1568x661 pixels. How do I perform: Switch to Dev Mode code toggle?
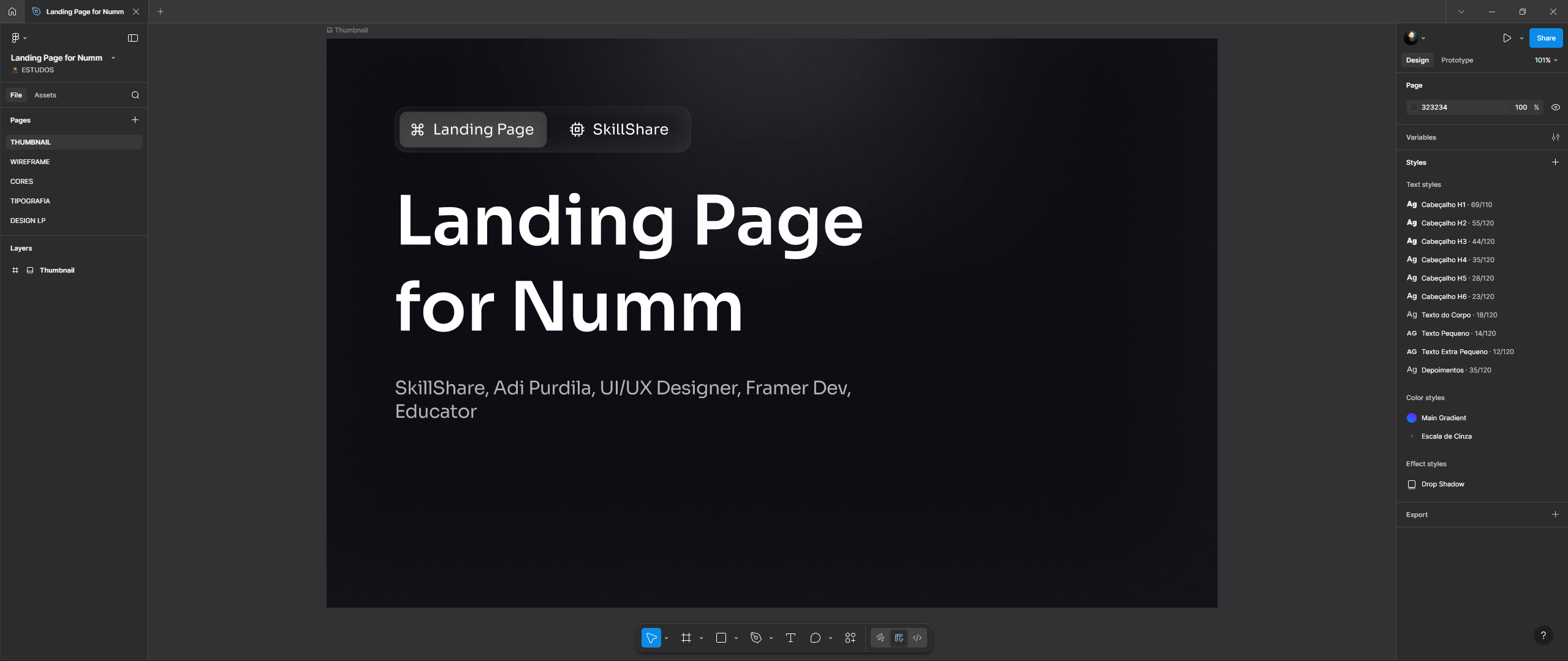(917, 638)
